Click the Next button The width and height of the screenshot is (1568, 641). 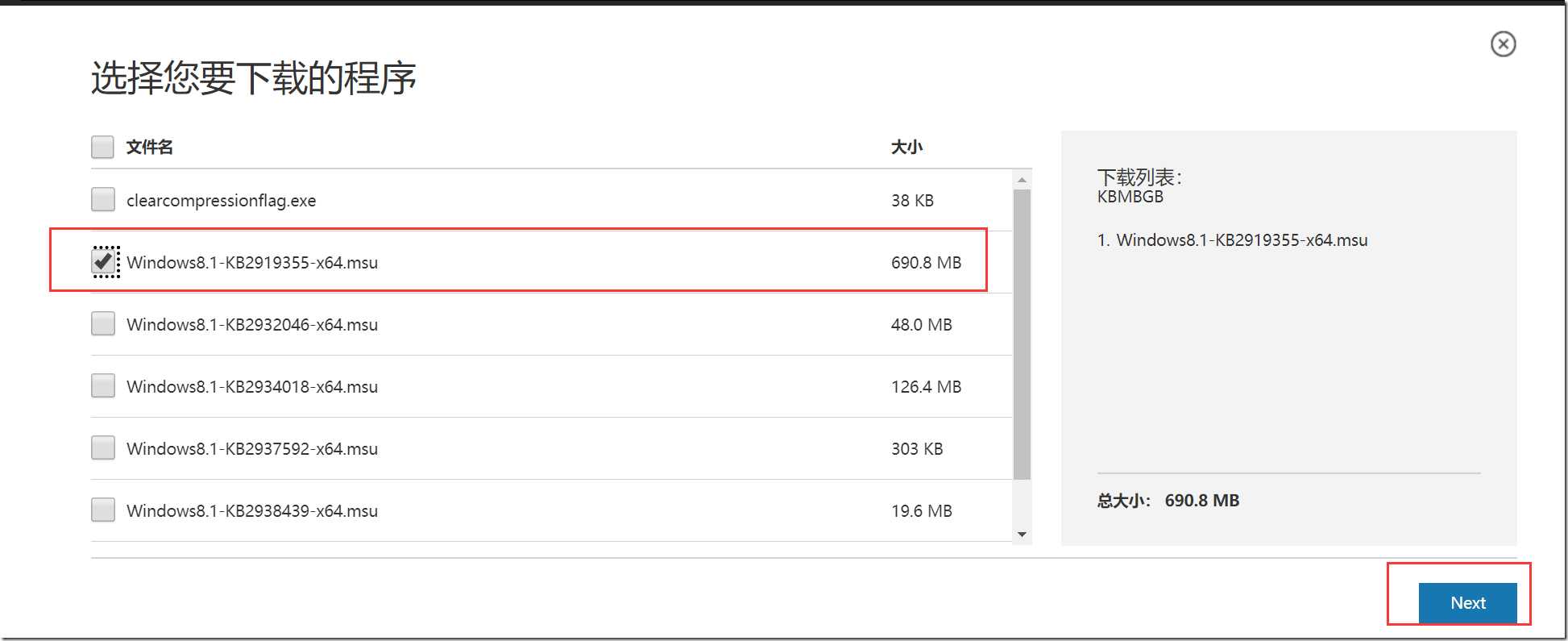point(1467,602)
